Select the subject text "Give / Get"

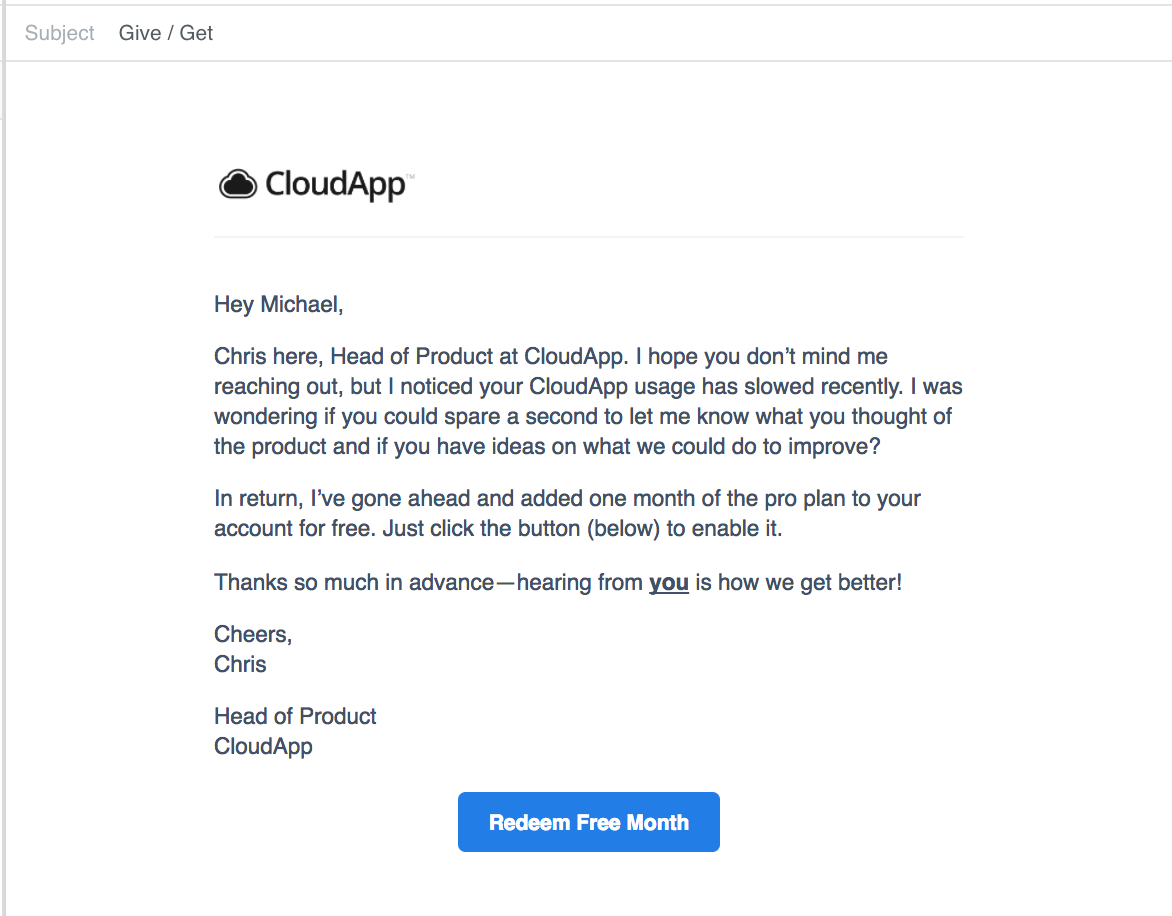pos(165,32)
